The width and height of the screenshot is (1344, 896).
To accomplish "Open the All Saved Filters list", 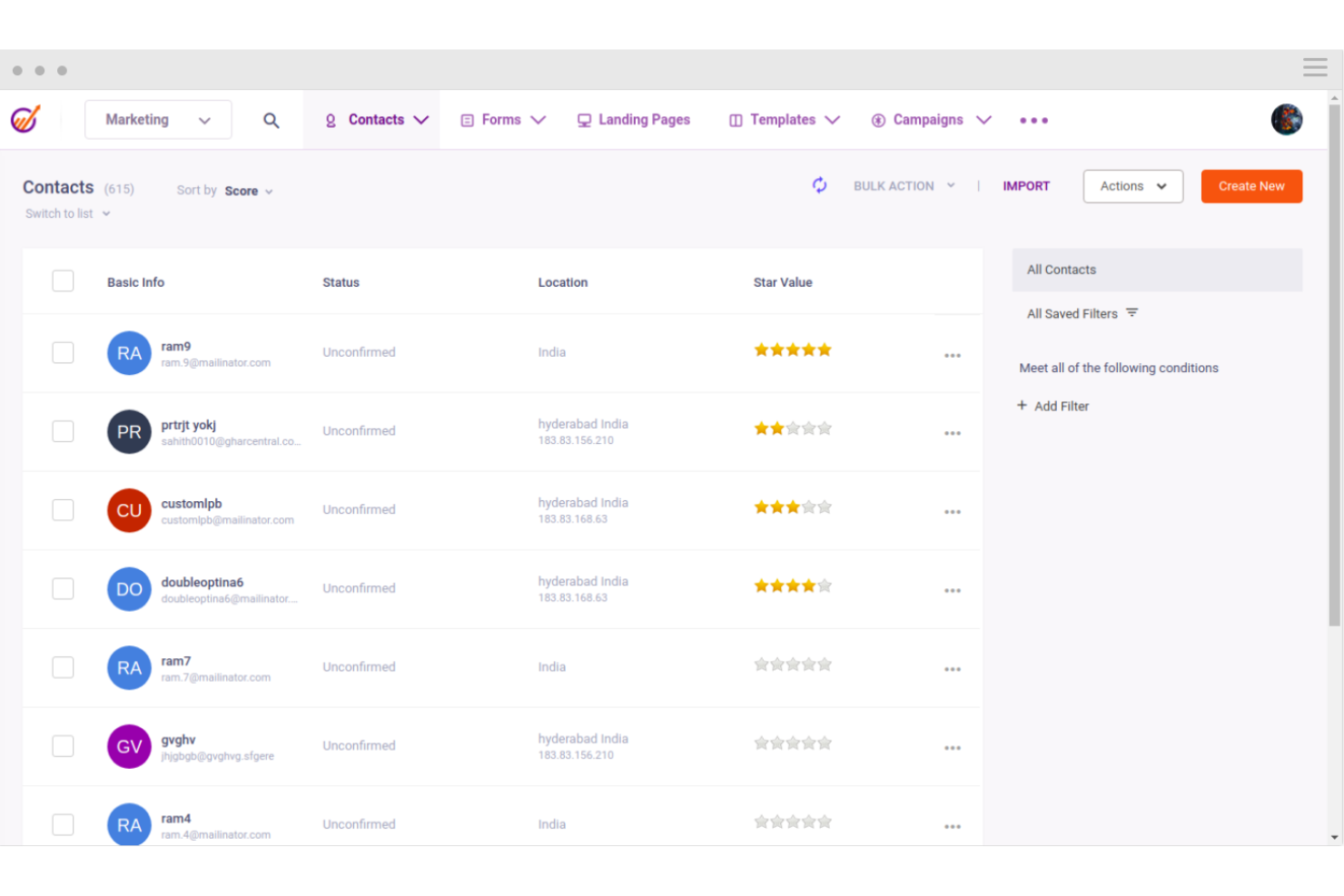I will click(x=1082, y=313).
